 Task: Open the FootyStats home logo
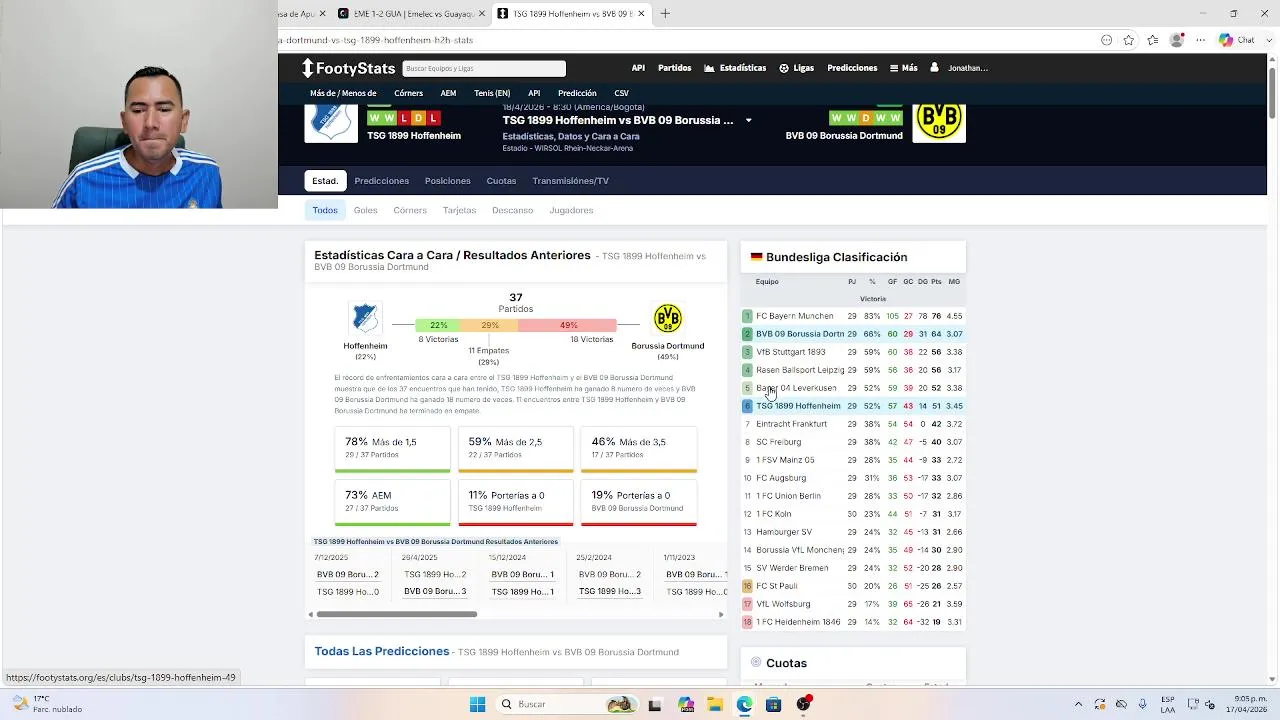[349, 68]
